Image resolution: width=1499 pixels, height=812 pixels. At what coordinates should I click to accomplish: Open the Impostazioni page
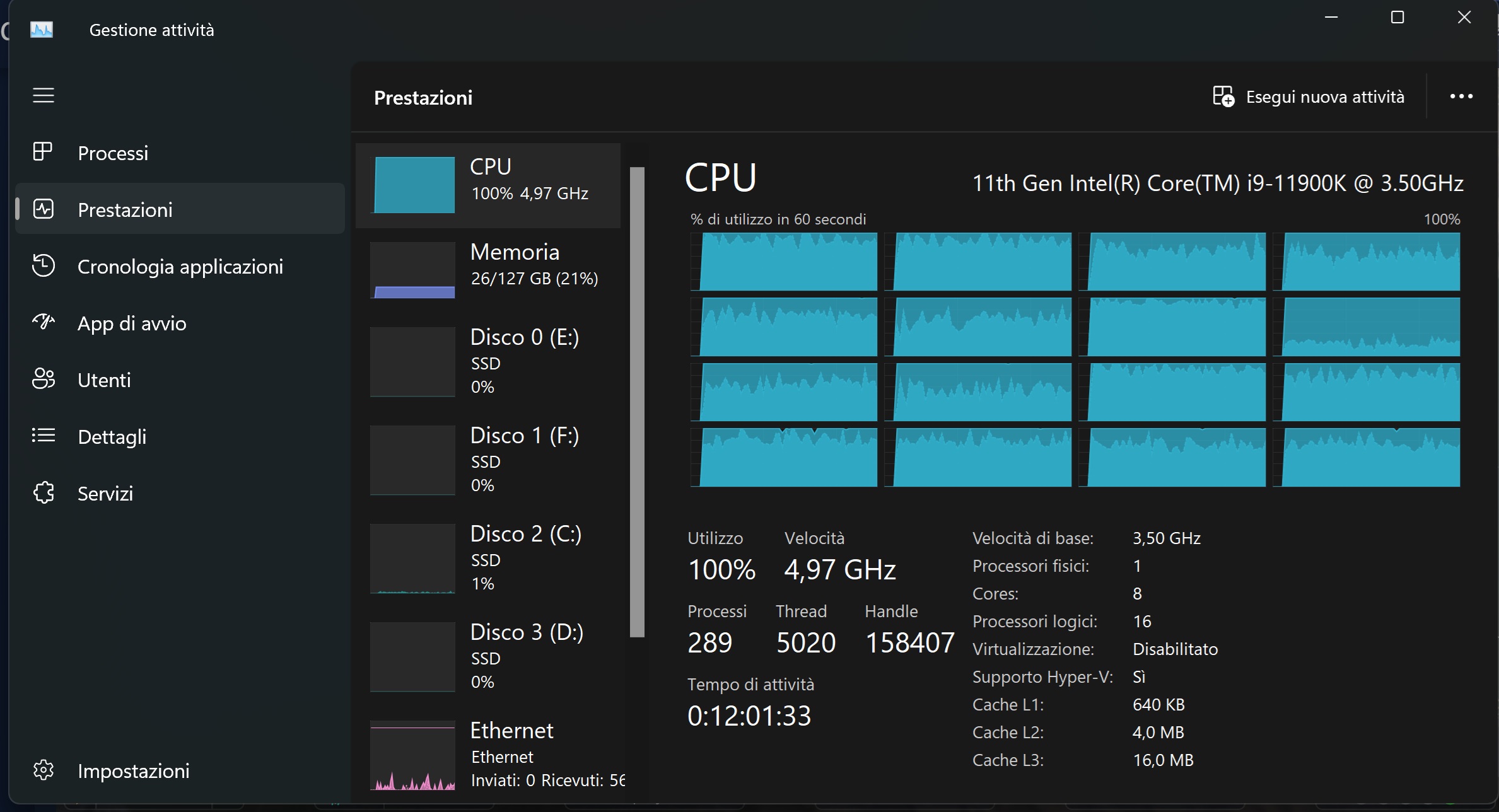pos(133,770)
